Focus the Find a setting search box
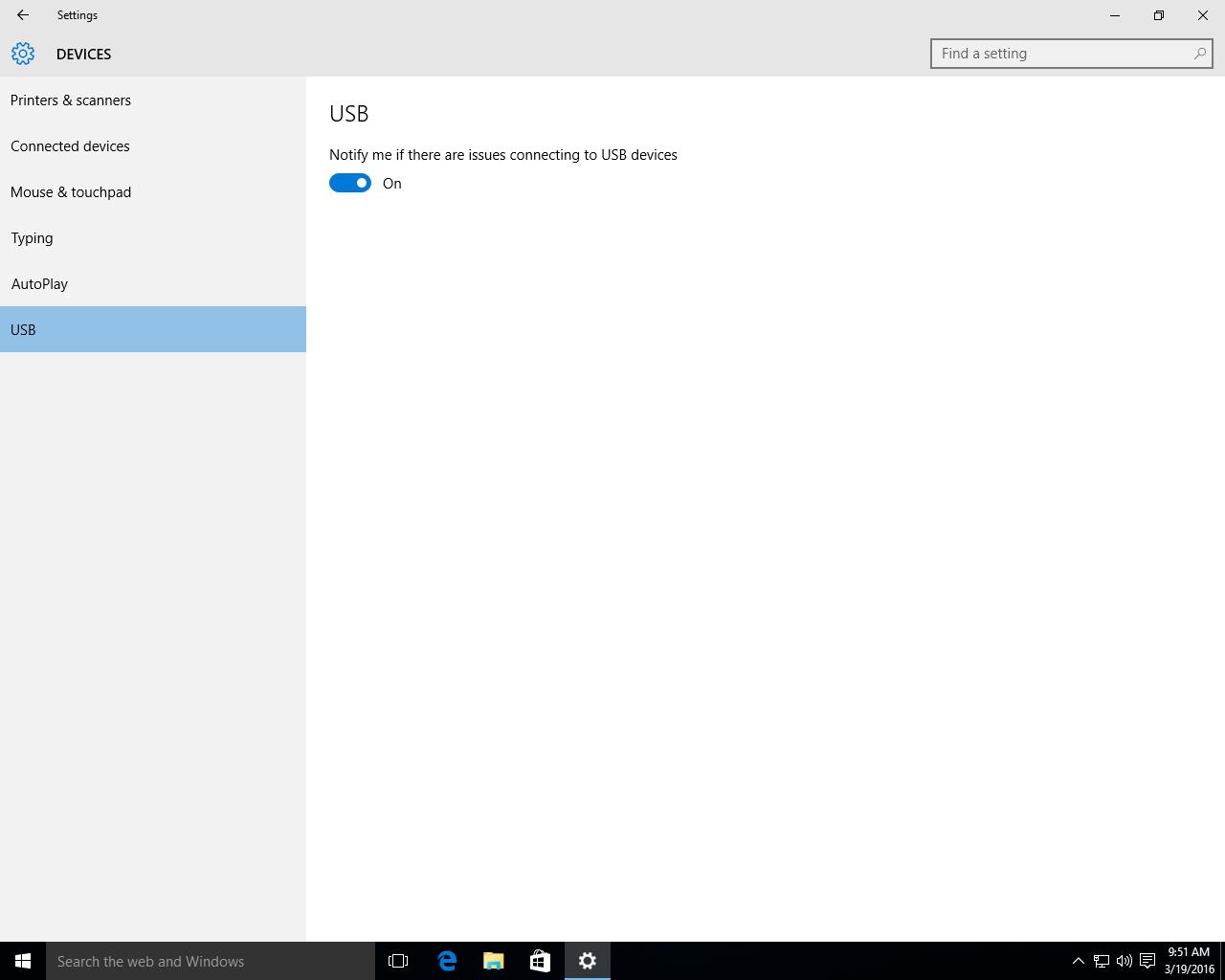1225x980 pixels. [1071, 54]
